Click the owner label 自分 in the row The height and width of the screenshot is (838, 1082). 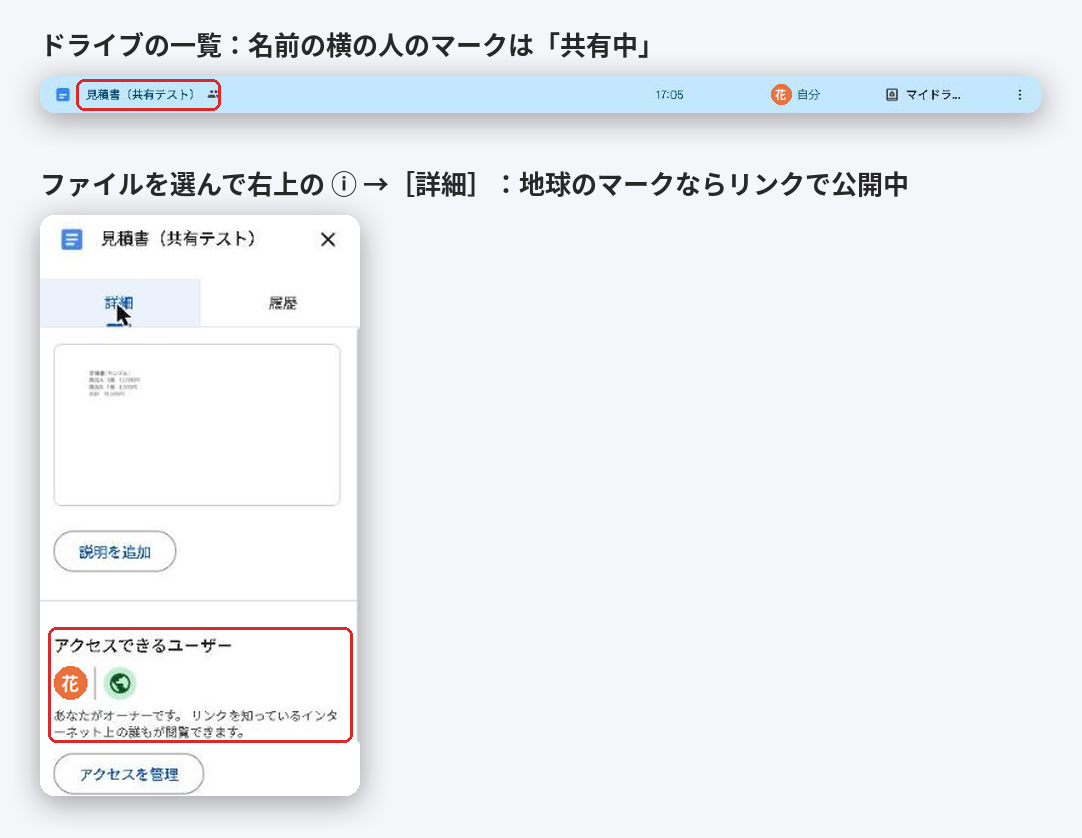click(x=808, y=95)
